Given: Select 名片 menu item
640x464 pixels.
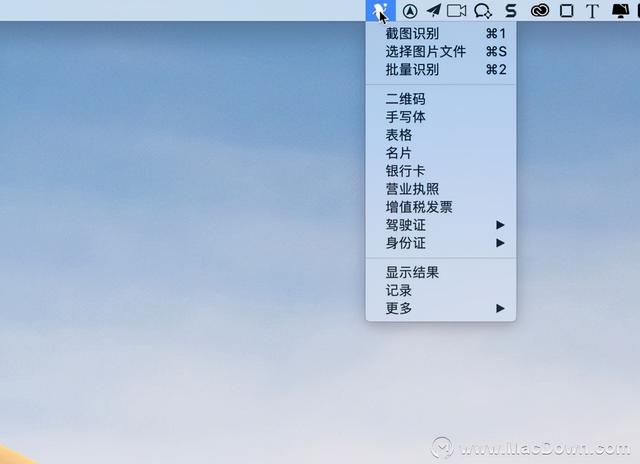Looking at the screenshot, I should click(x=441, y=153).
